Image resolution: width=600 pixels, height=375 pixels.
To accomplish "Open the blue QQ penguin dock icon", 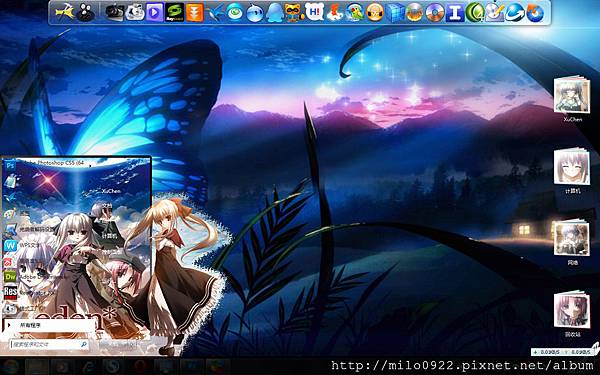I will pyautogui.click(x=275, y=12).
